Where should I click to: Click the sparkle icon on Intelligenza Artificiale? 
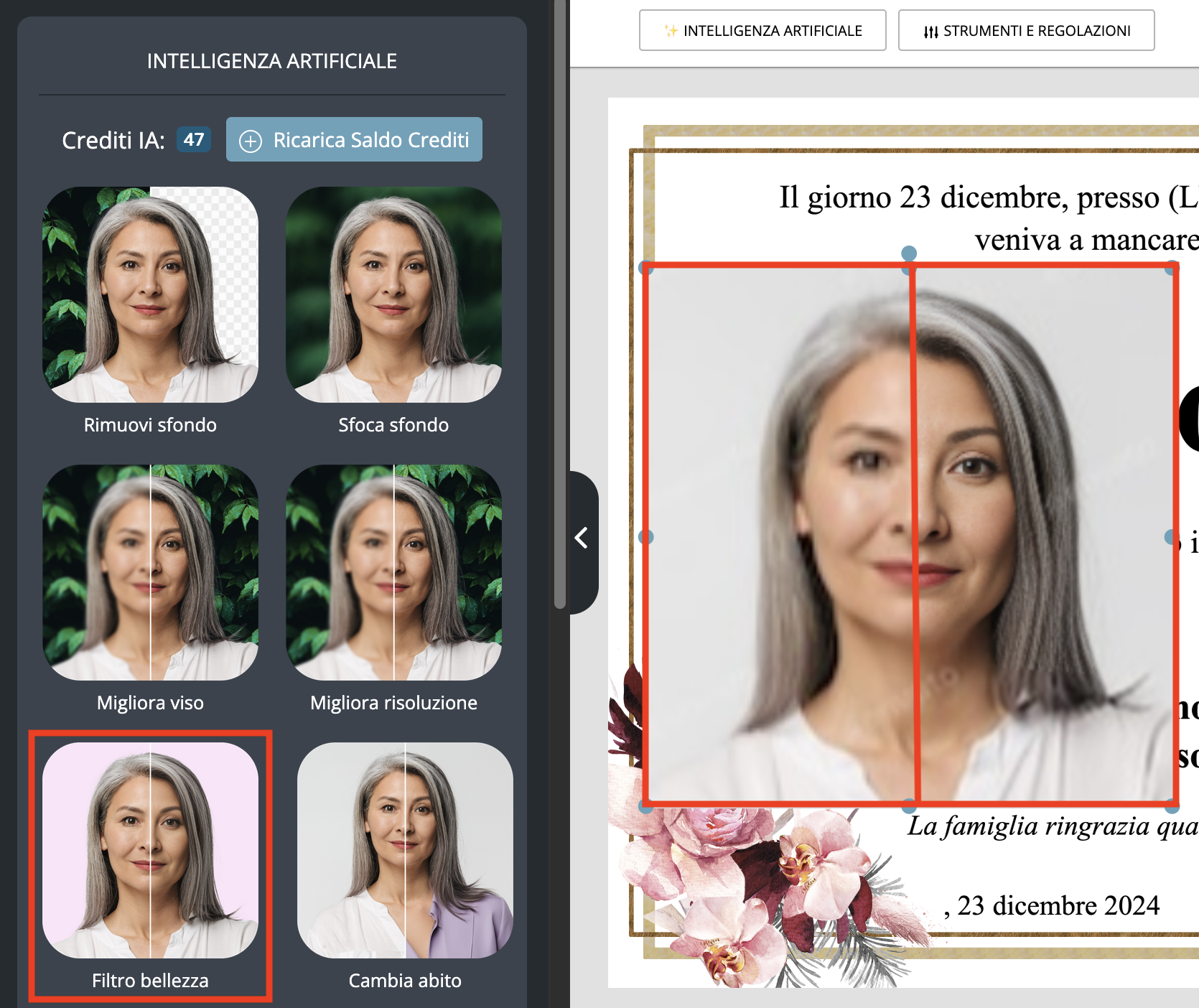[x=669, y=30]
